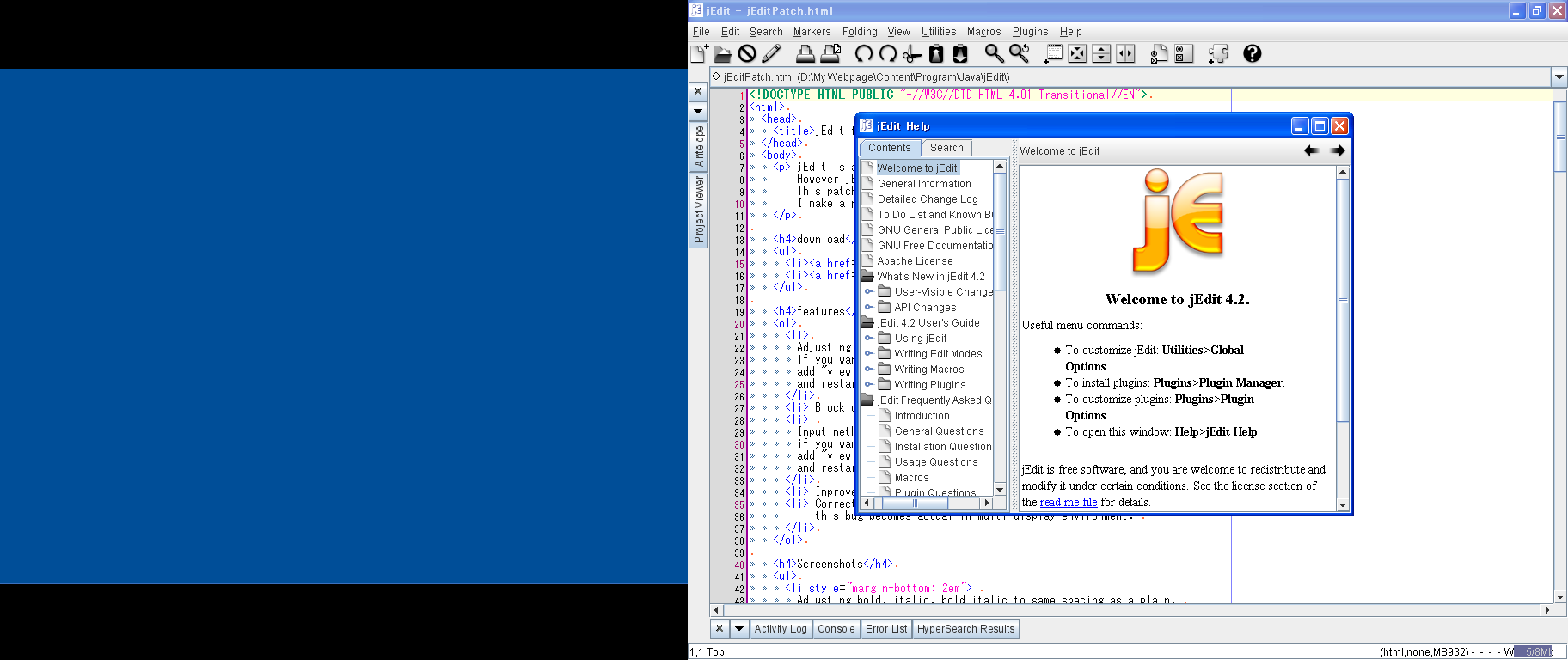Expand API Changes tree node
Screen dimensions: 1568x660
[x=869, y=307]
